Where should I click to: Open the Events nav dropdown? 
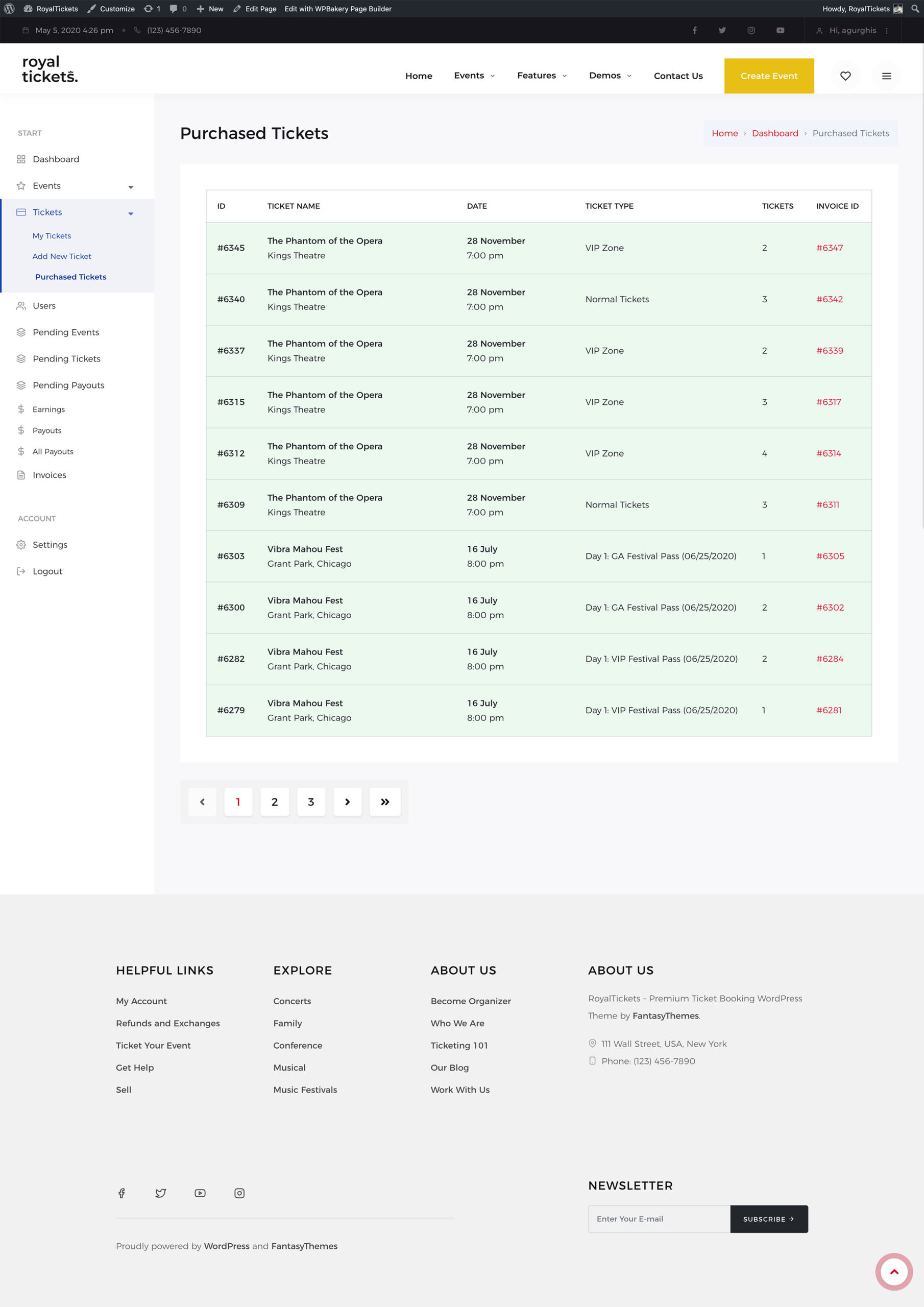pyautogui.click(x=474, y=76)
